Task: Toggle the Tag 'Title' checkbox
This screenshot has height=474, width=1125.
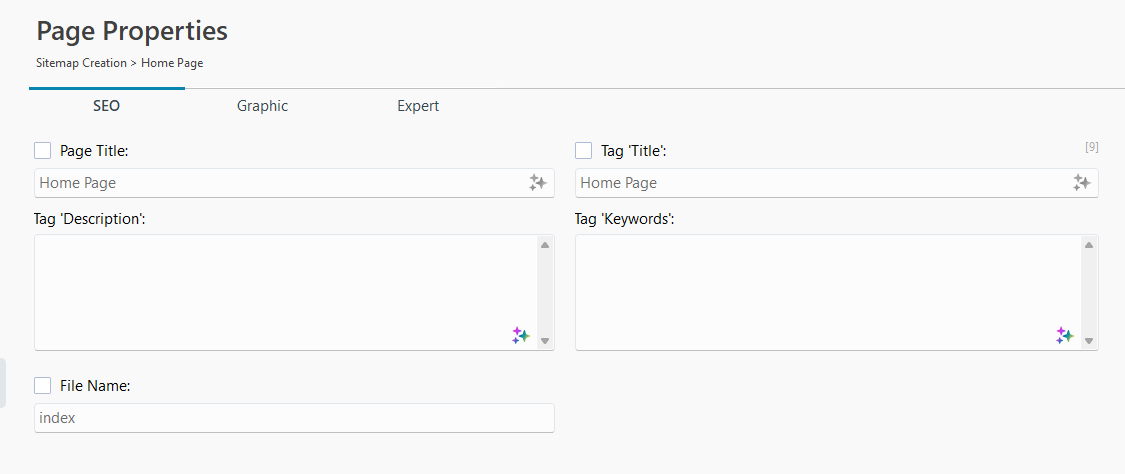Action: coord(584,151)
